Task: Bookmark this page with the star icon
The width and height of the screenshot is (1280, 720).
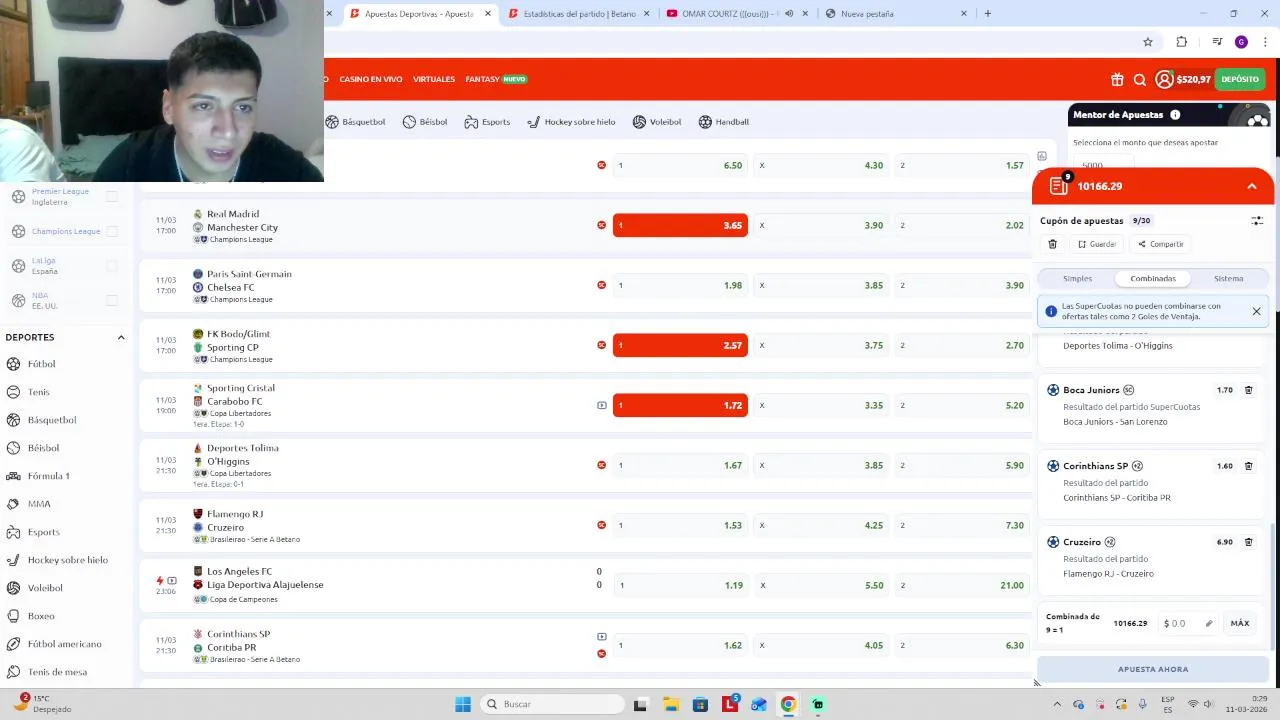Action: pyautogui.click(x=1148, y=42)
